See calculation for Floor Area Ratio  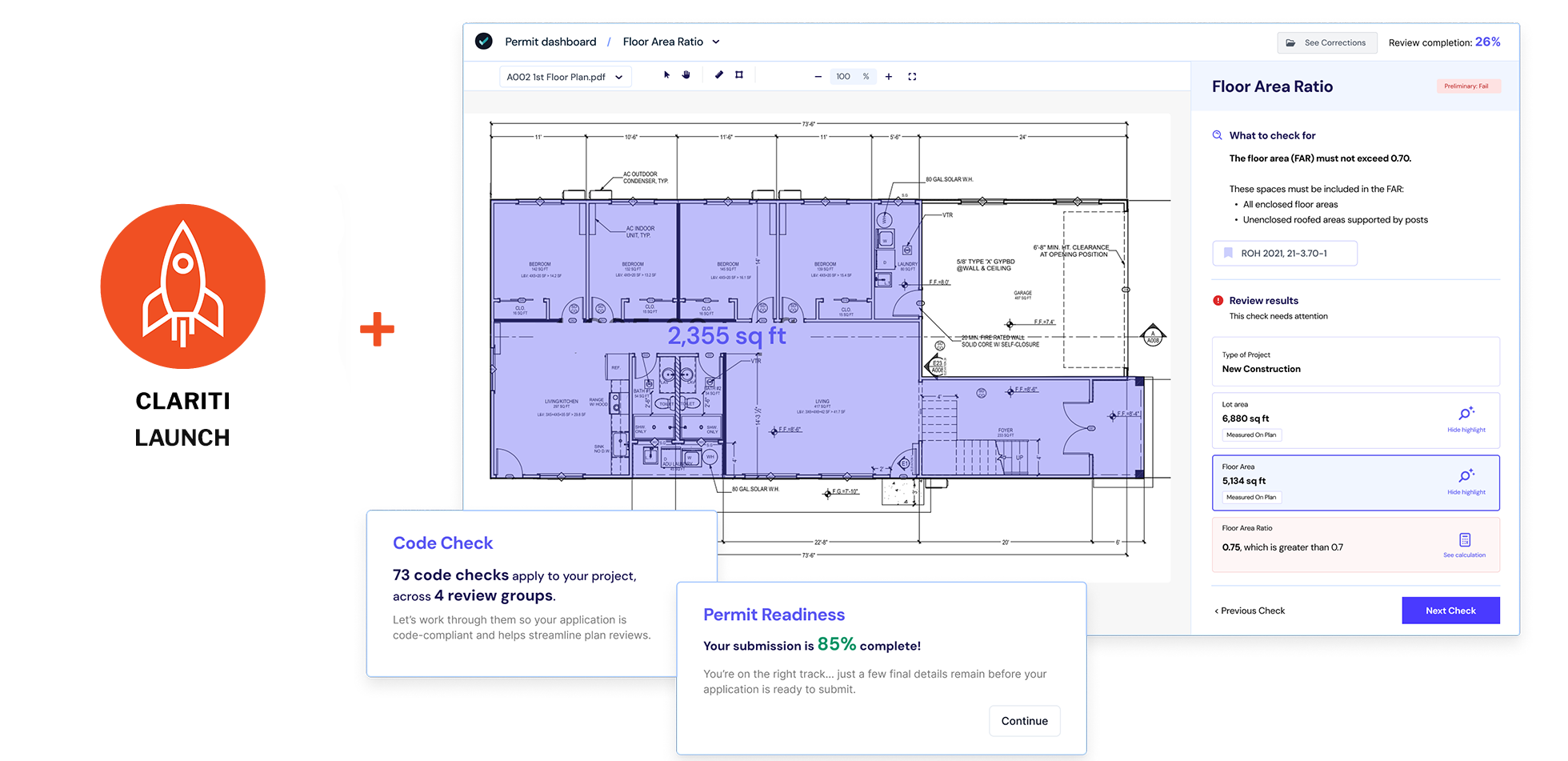tap(1464, 545)
